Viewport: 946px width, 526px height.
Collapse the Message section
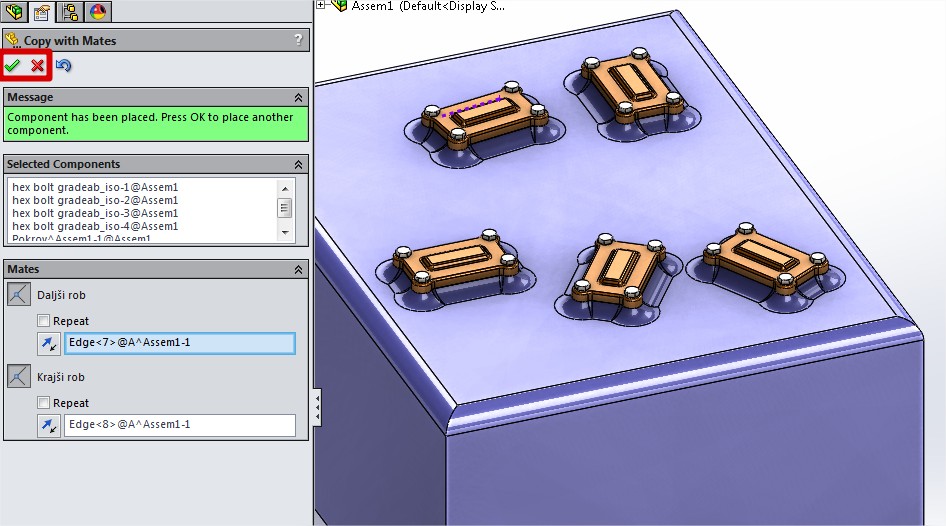[x=298, y=97]
